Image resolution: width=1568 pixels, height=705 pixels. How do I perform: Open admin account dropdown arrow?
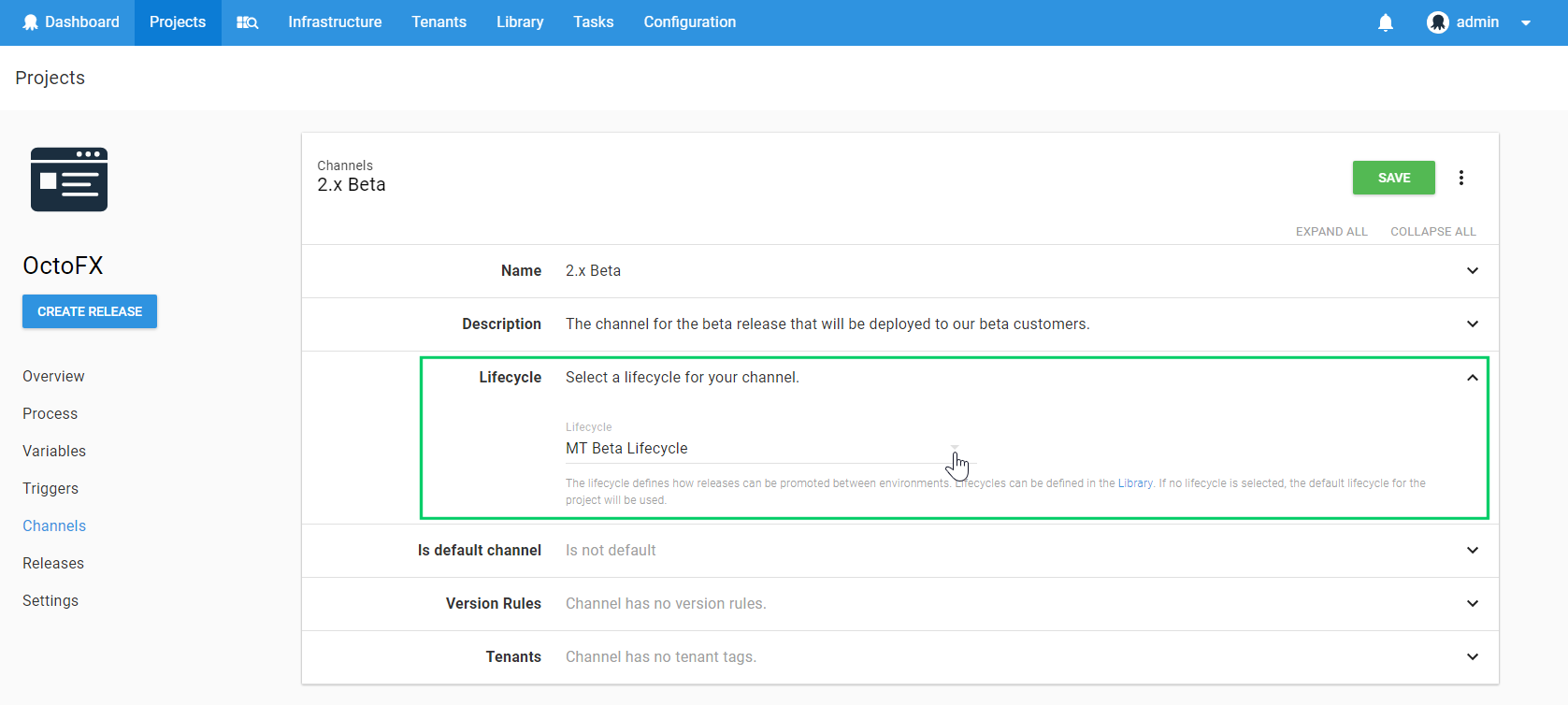pyautogui.click(x=1525, y=22)
